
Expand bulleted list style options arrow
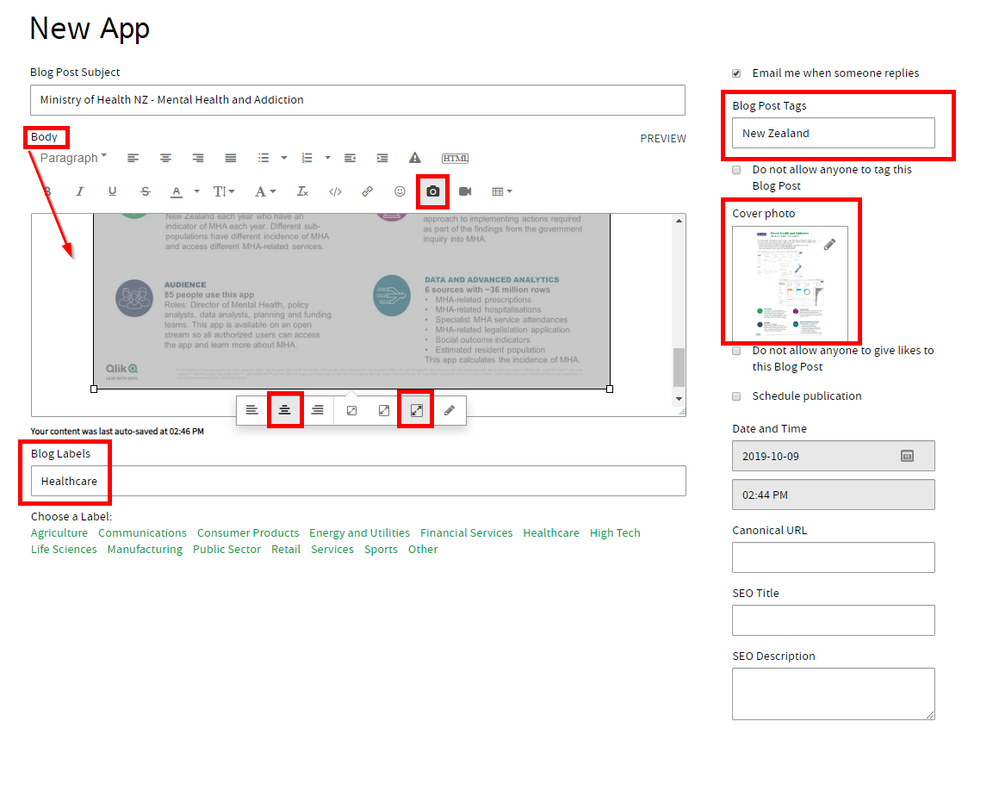tap(284, 158)
